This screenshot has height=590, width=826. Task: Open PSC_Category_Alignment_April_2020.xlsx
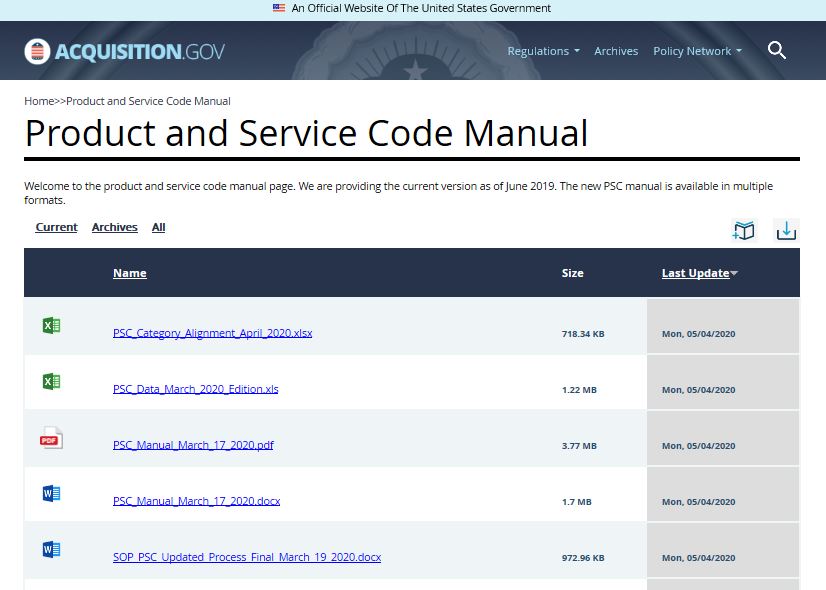212,333
